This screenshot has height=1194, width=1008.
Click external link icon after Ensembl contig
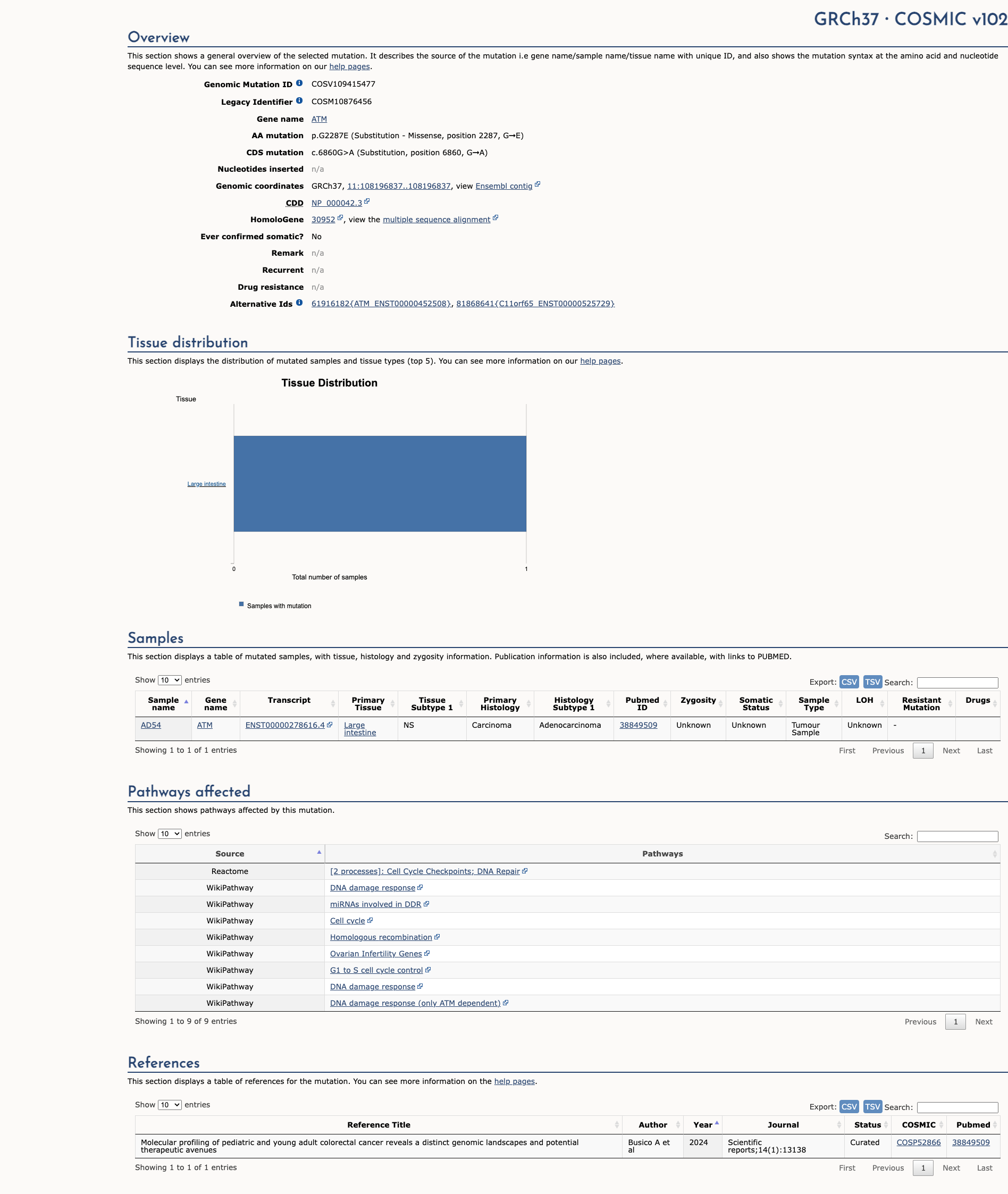(537, 184)
